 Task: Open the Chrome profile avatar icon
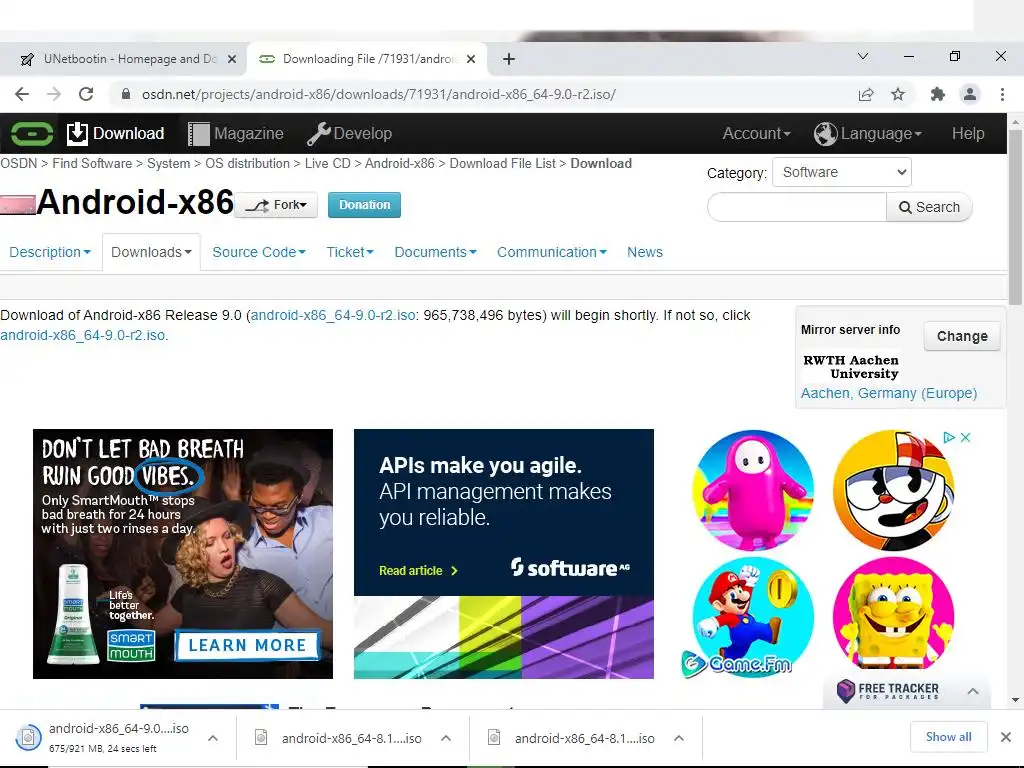click(970, 94)
